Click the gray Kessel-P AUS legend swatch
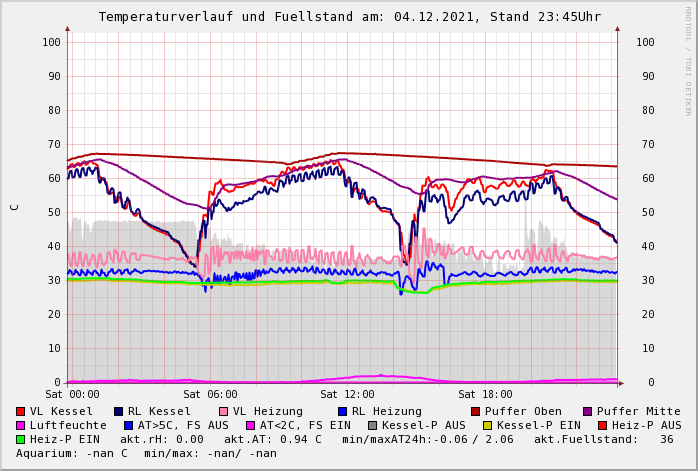Image resolution: width=698 pixels, height=471 pixels. [x=373, y=425]
